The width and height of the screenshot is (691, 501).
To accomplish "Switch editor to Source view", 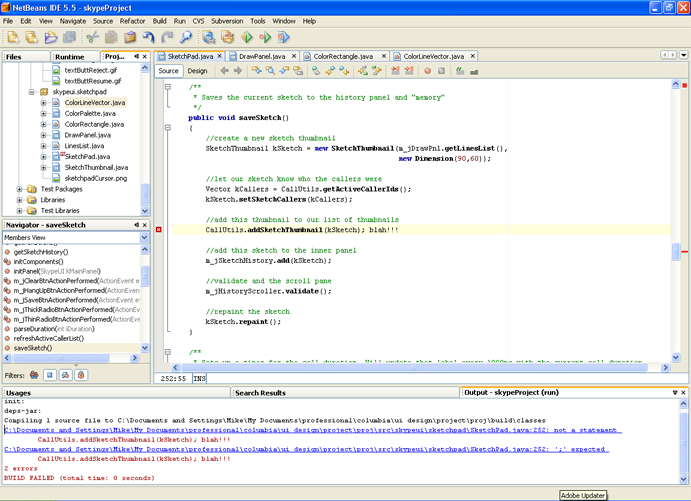I will click(168, 71).
